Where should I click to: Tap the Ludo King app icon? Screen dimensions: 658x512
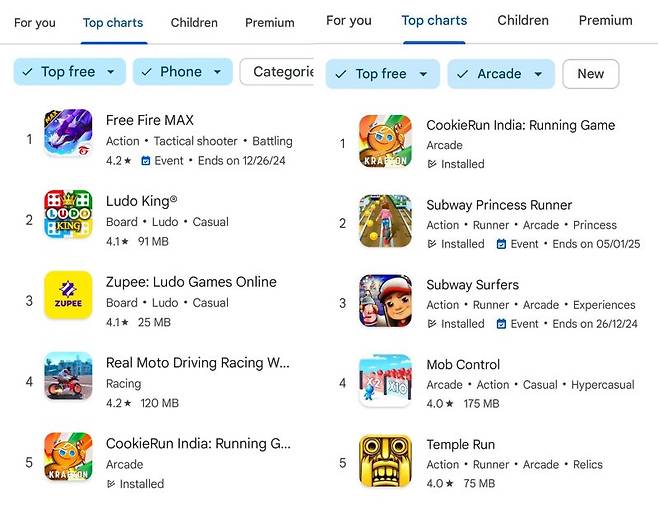pyautogui.click(x=68, y=214)
